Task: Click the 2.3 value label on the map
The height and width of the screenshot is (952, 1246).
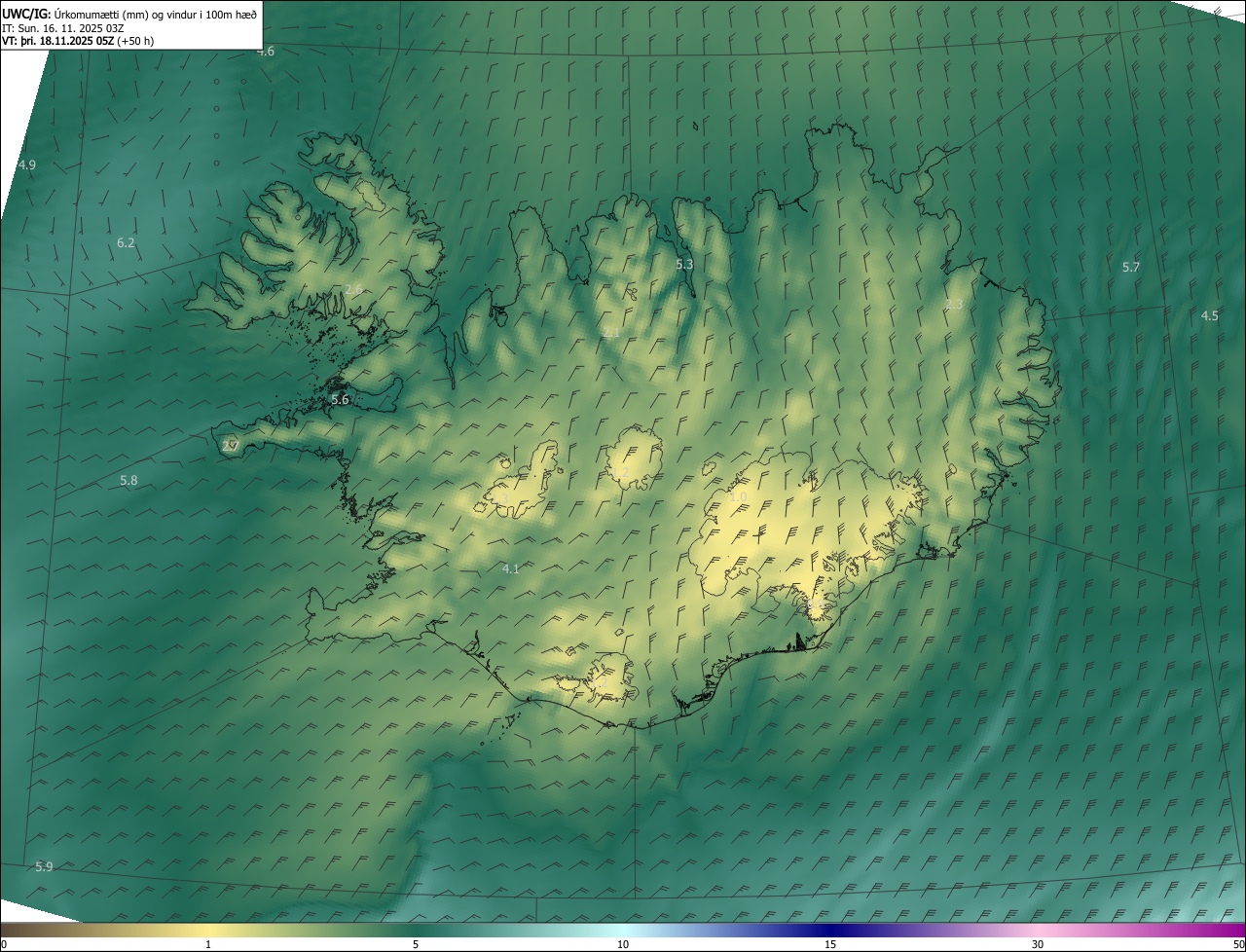Action: pos(954,304)
